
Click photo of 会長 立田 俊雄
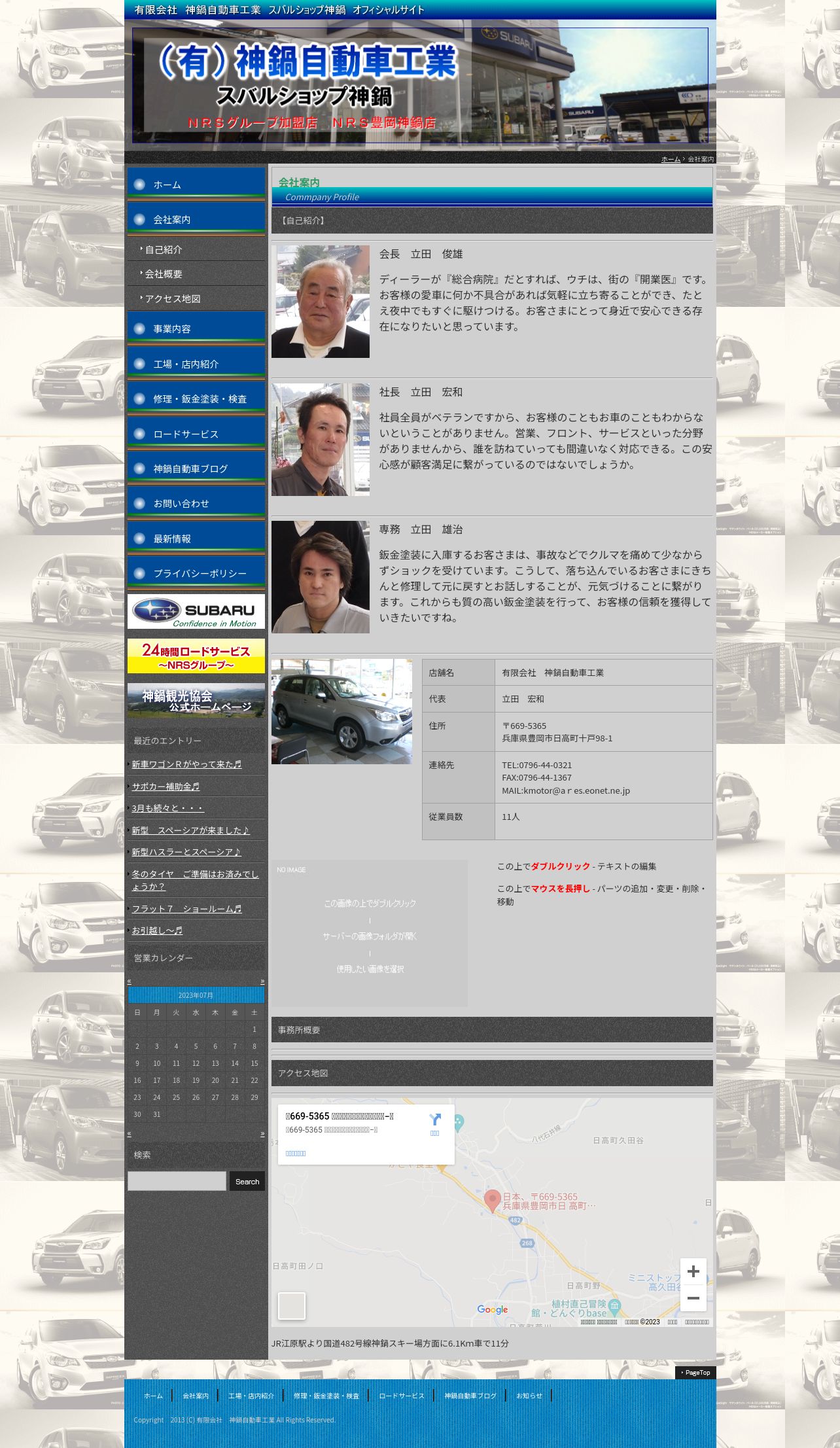coord(321,302)
